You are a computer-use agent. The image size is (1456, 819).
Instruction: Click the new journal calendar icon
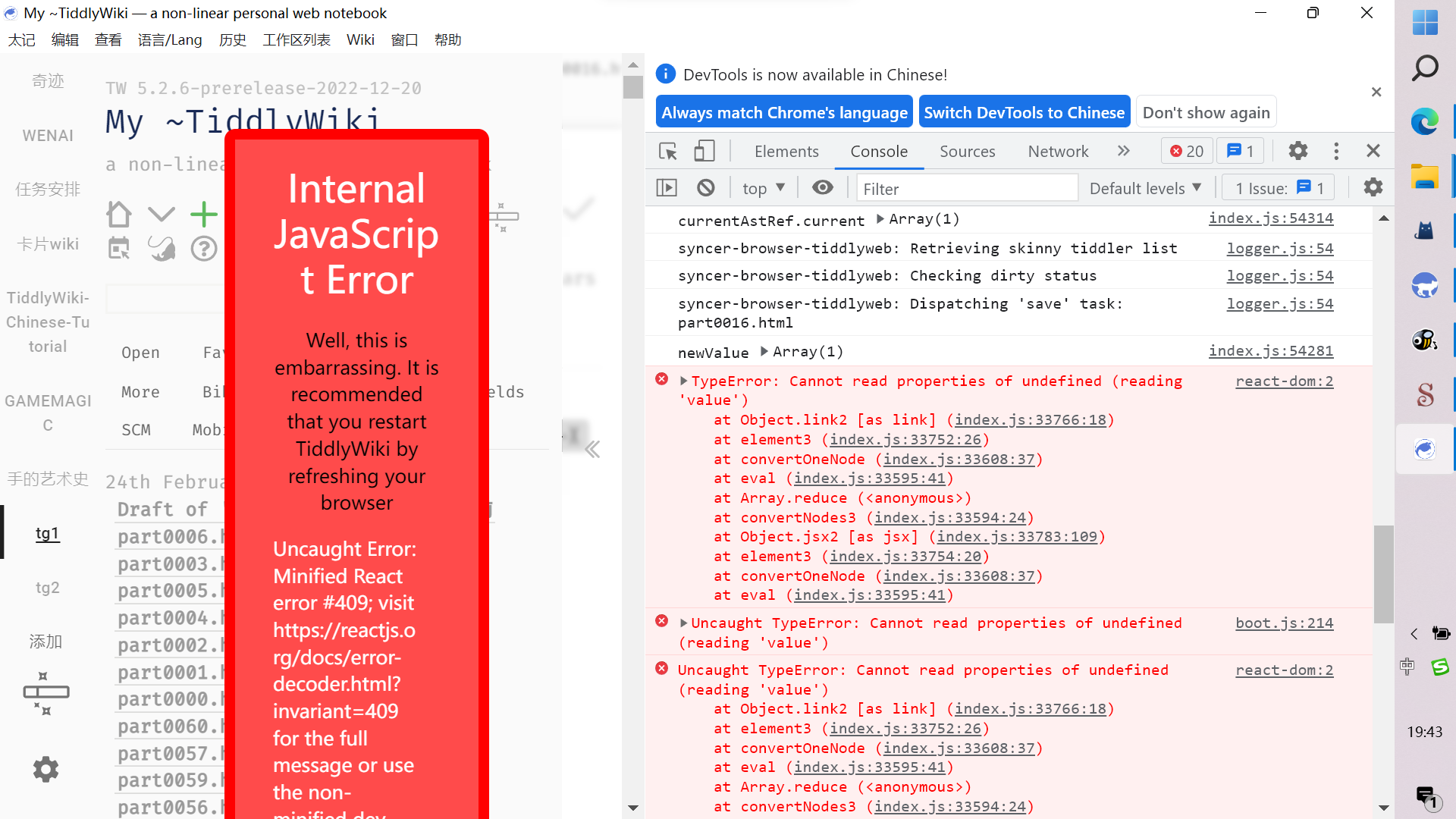(119, 248)
